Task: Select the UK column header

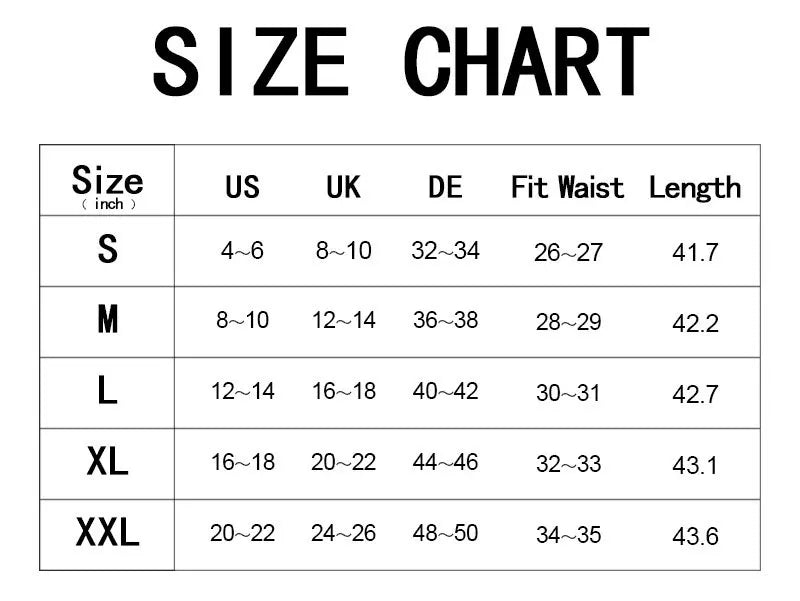Action: tap(343, 187)
